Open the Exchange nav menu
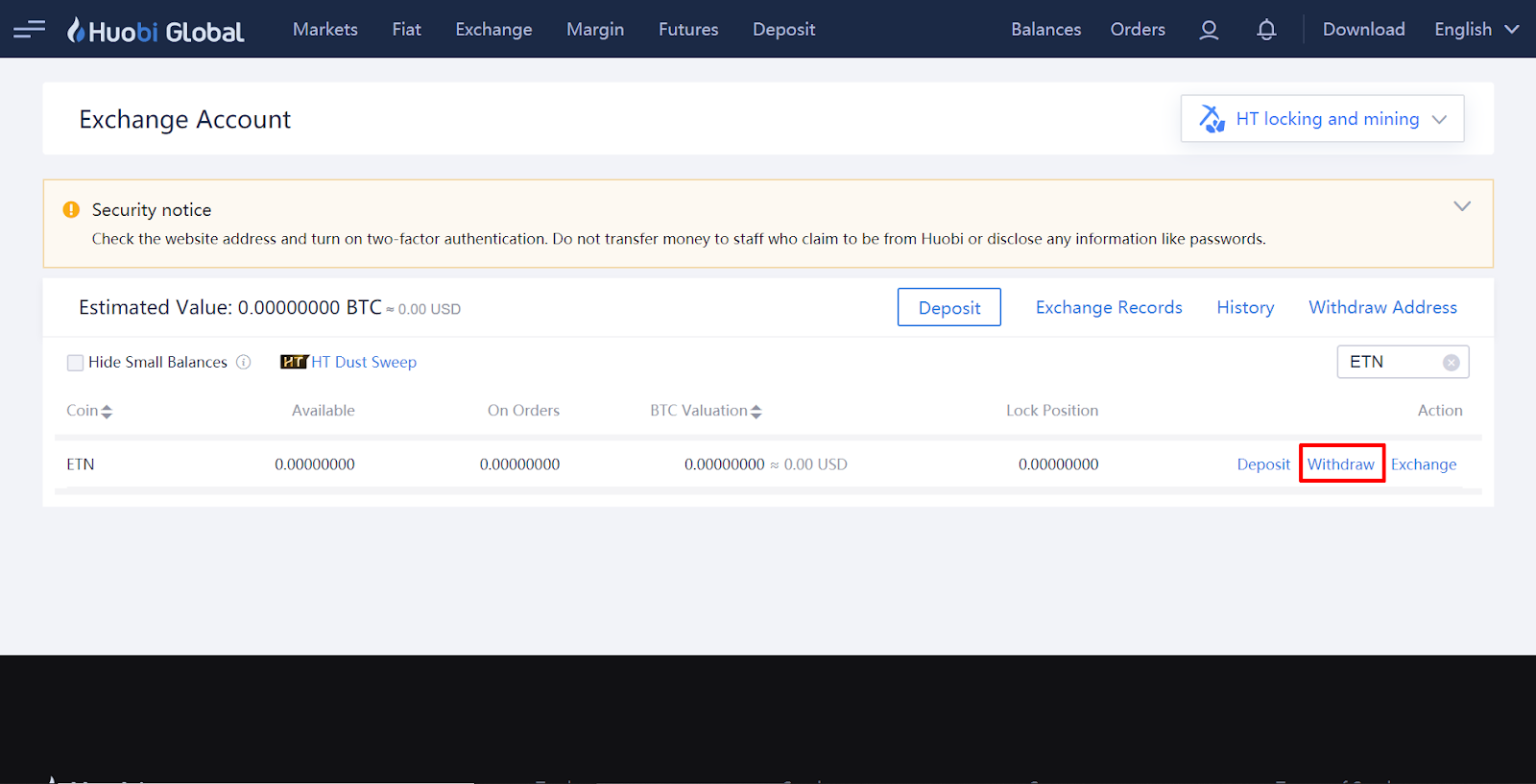1536x784 pixels. [x=493, y=30]
